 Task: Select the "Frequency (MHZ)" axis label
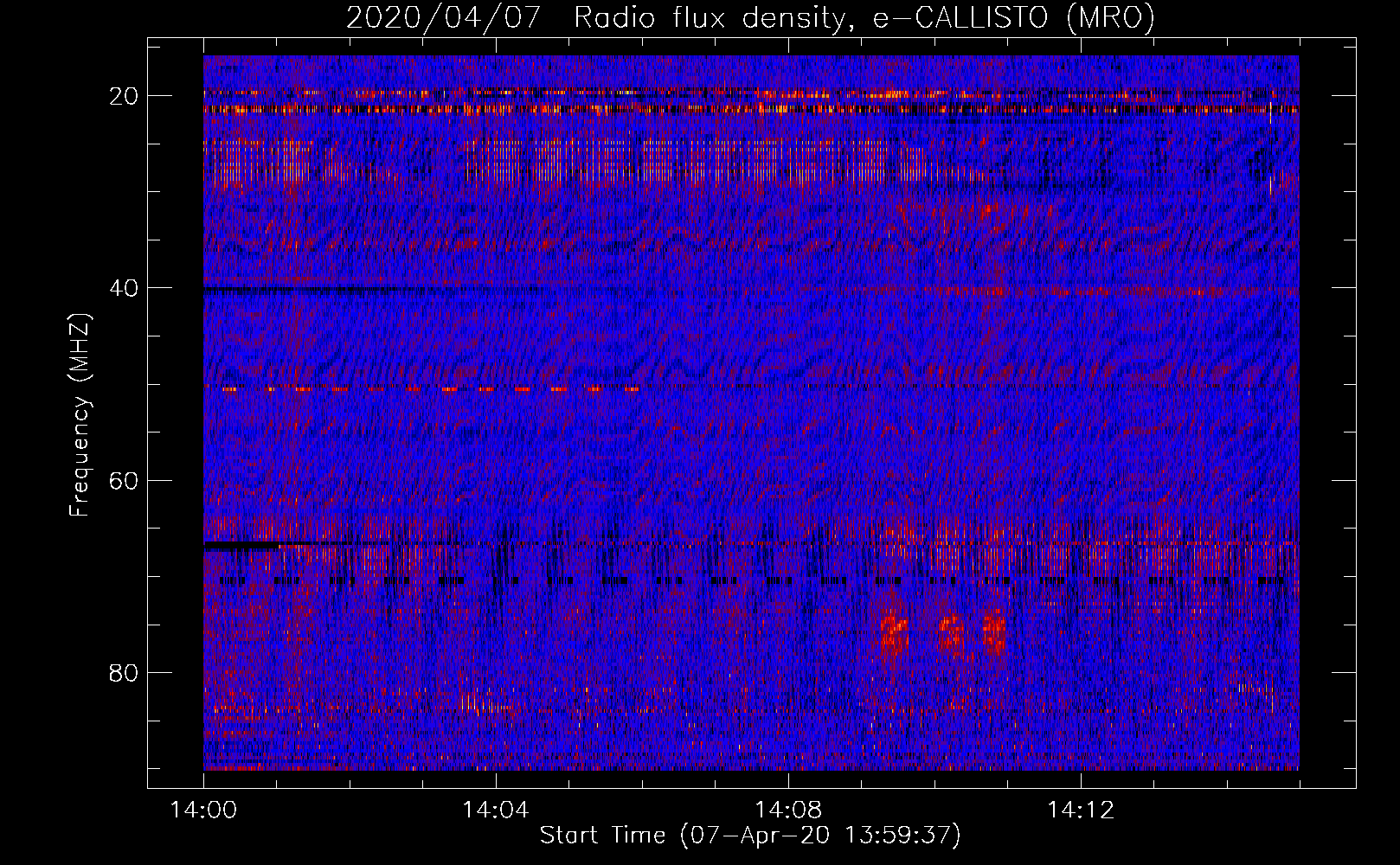(x=80, y=415)
